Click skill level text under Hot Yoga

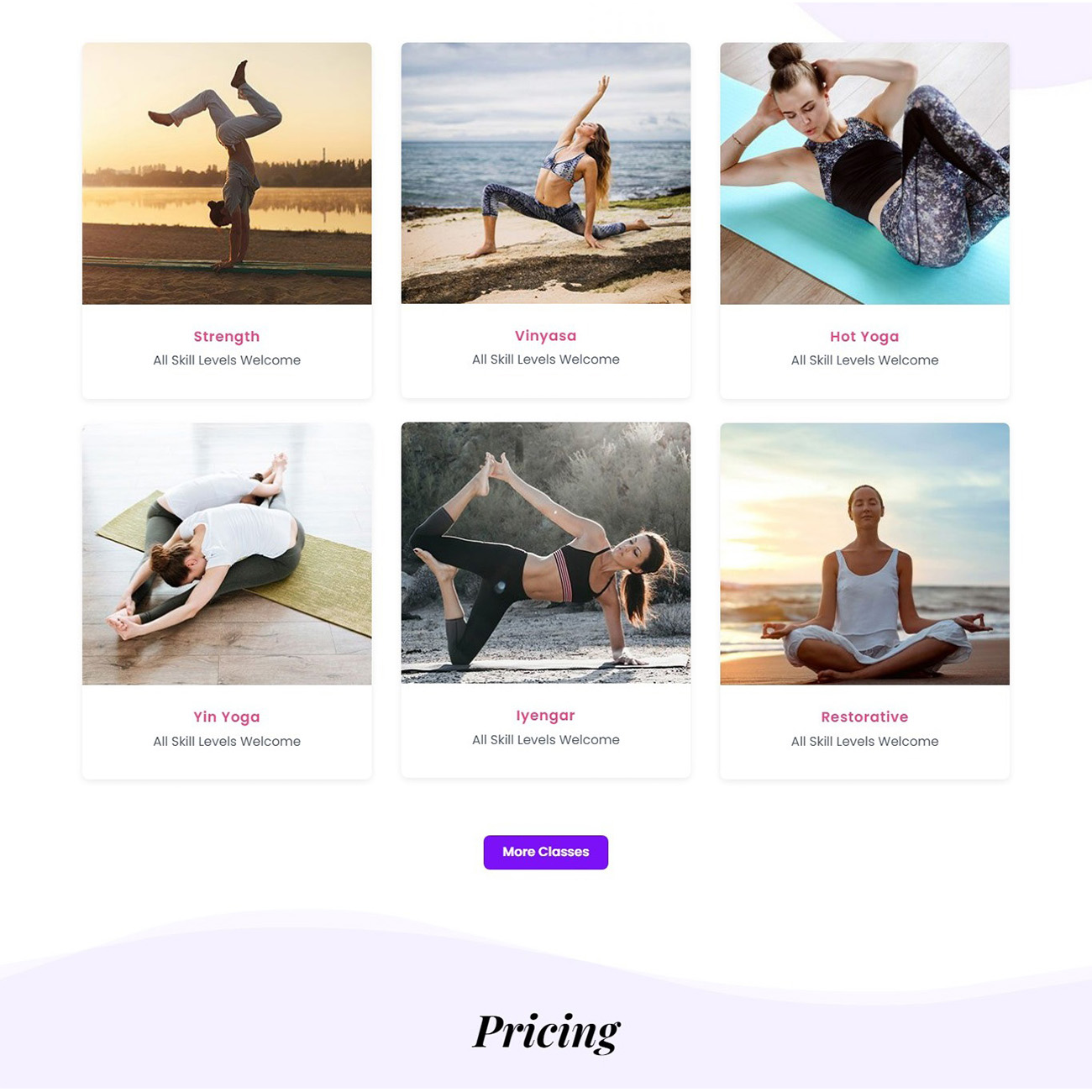pos(865,360)
